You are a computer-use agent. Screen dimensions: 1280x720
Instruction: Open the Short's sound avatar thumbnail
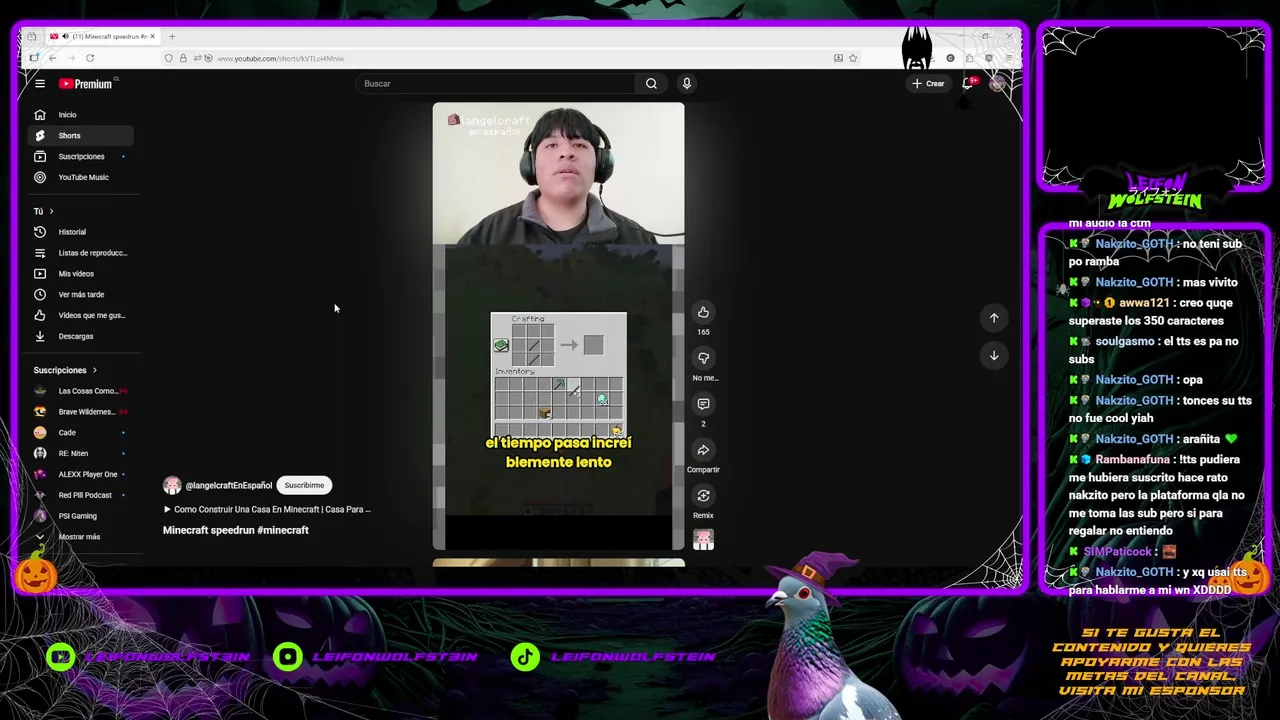(x=703, y=540)
